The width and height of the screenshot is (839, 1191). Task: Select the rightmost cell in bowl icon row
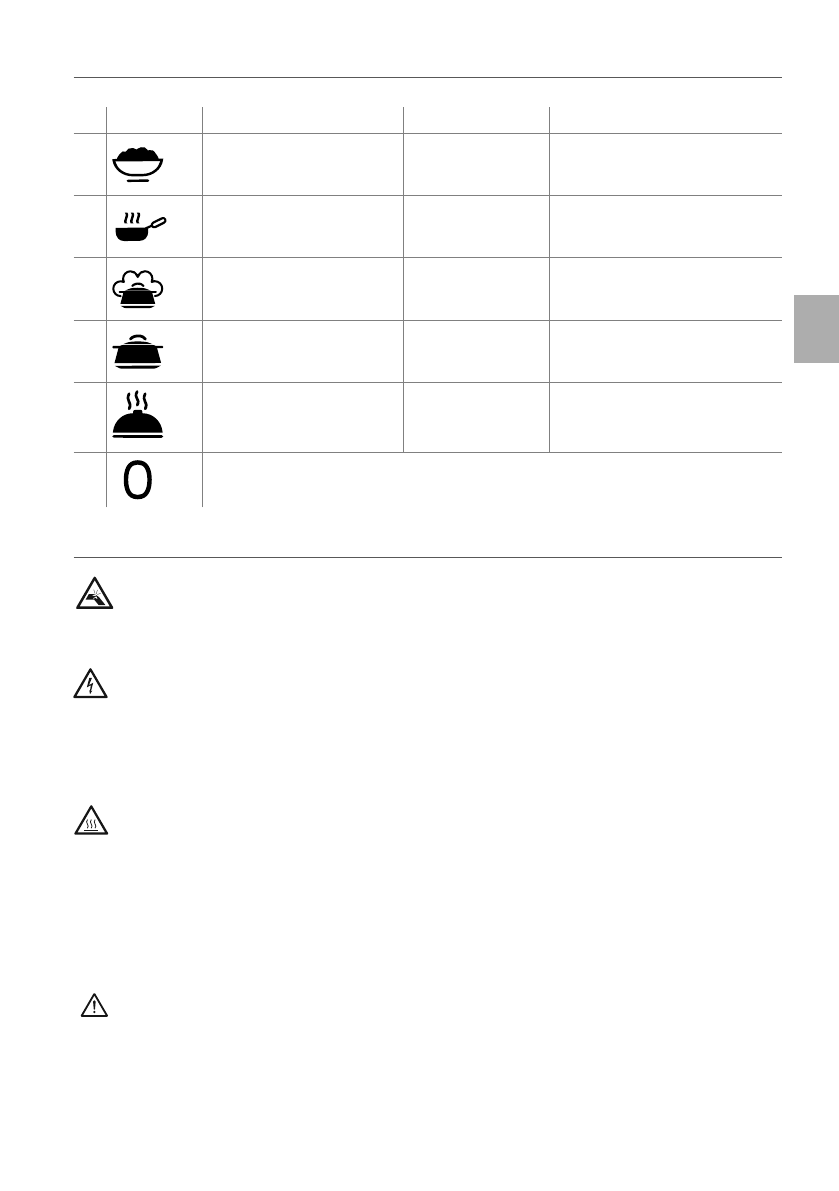[x=664, y=163]
